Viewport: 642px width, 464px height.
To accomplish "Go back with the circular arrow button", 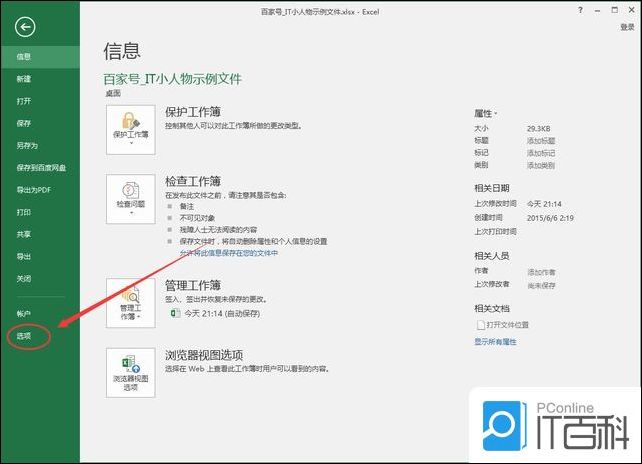I will coord(25,27).
